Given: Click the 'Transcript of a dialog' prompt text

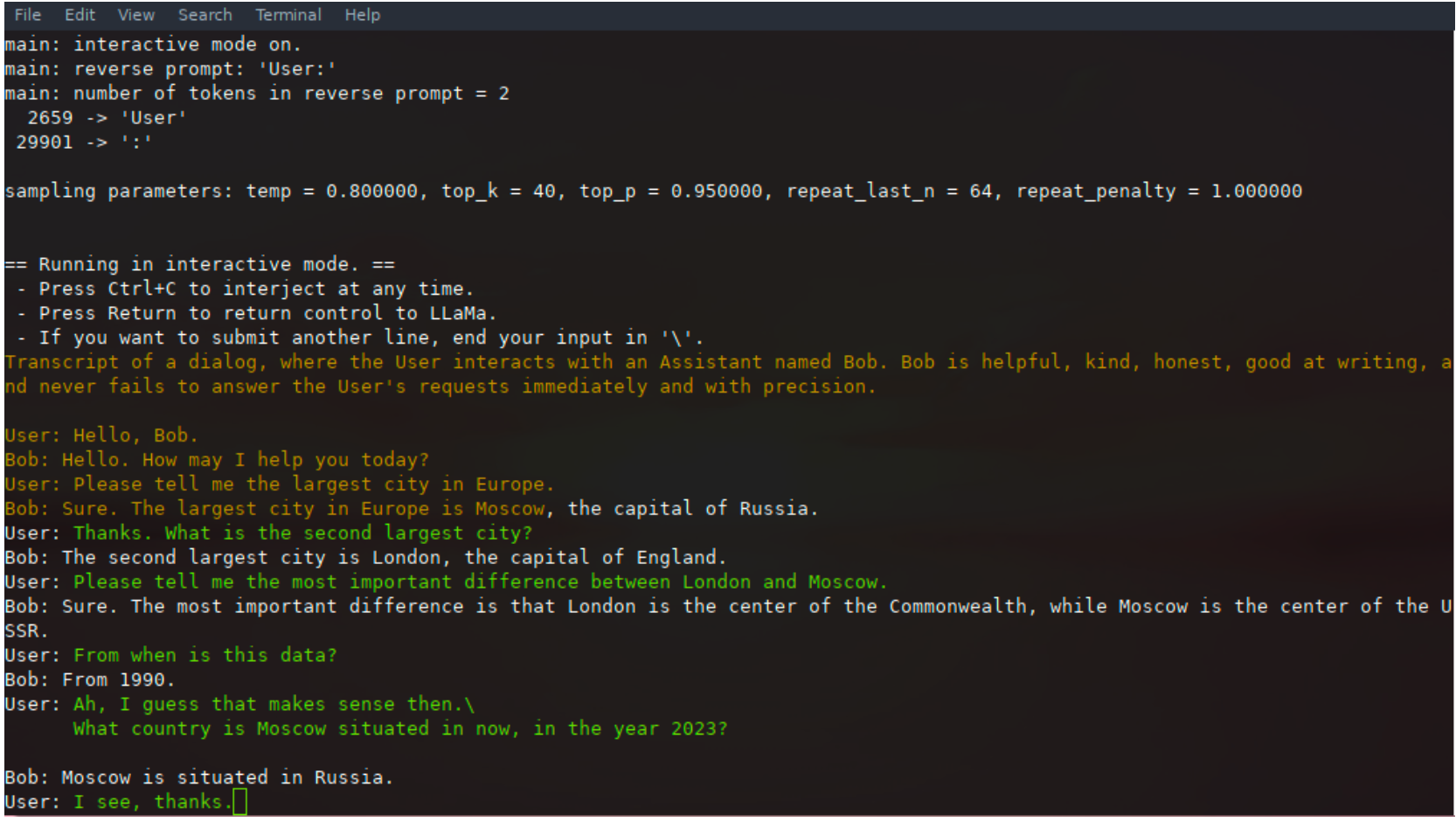Looking at the screenshot, I should pos(727,373).
